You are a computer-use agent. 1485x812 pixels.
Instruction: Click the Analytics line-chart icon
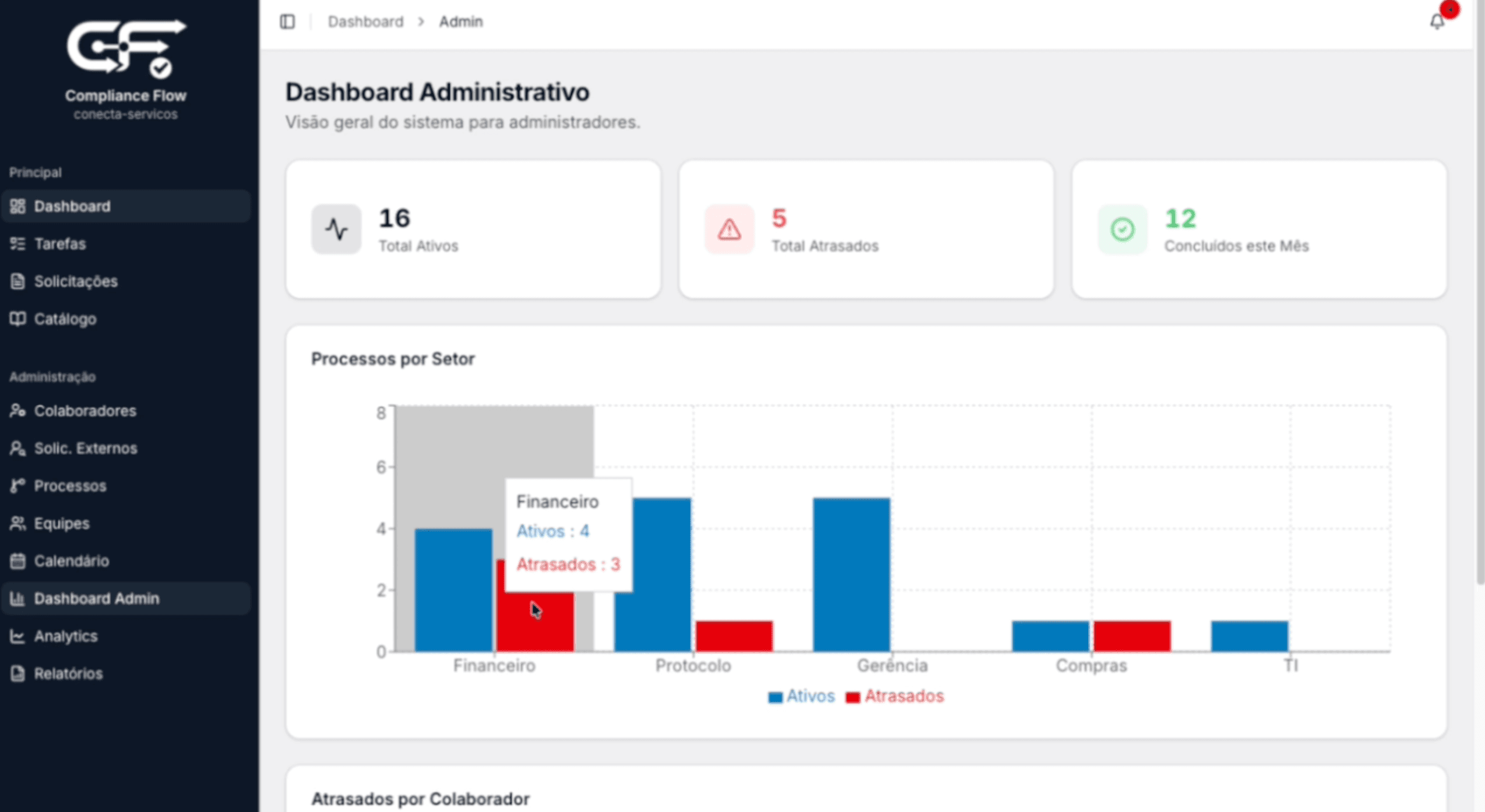[x=17, y=636]
